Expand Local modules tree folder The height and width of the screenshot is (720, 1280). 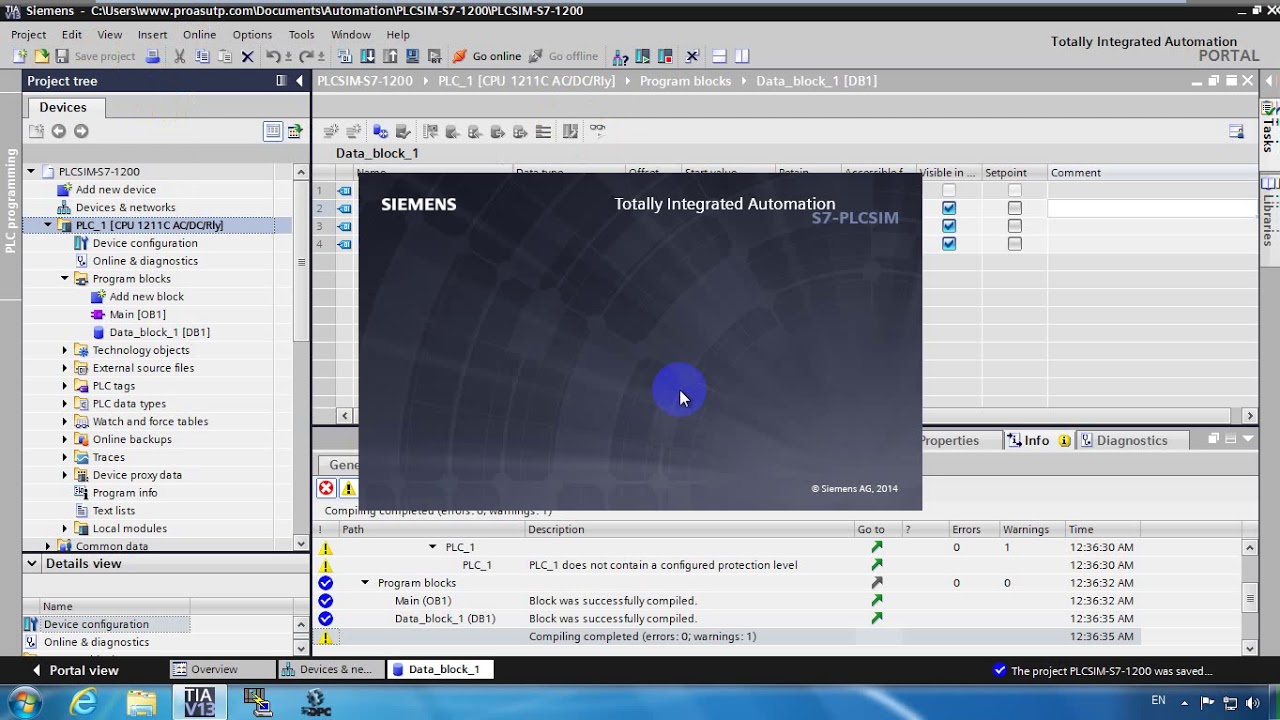click(65, 528)
